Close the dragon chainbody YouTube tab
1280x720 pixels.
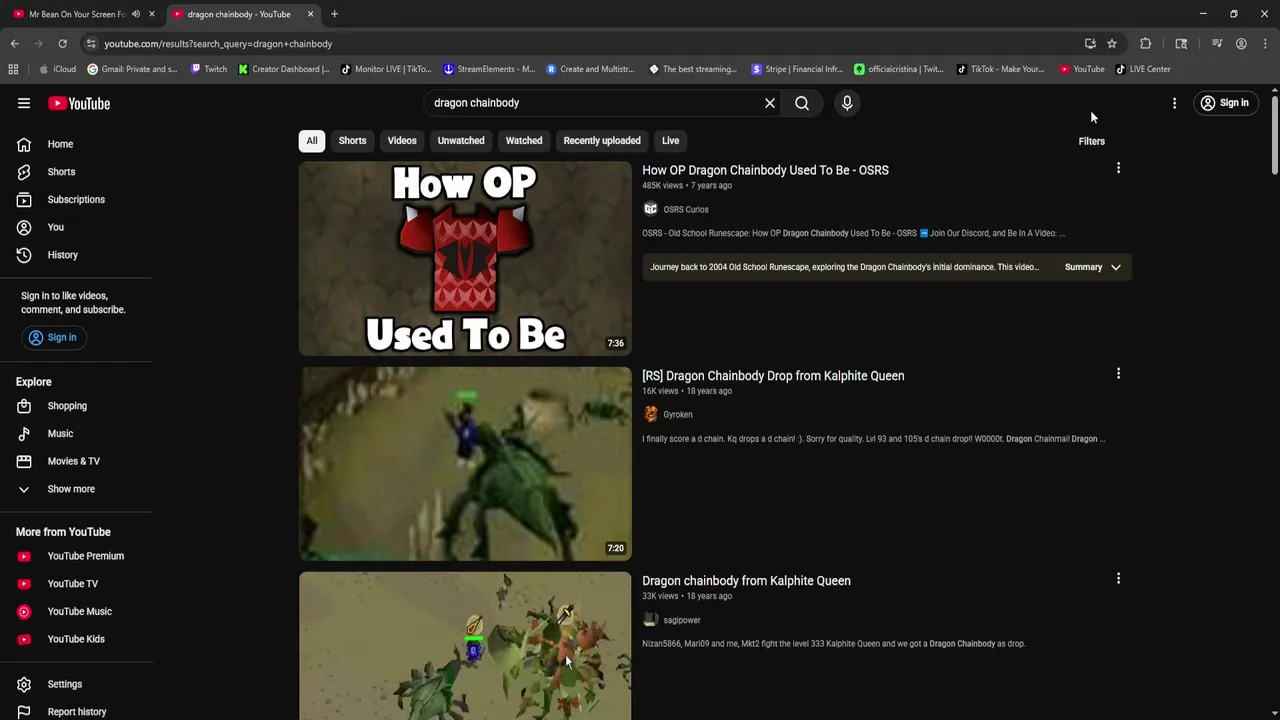click(x=310, y=14)
